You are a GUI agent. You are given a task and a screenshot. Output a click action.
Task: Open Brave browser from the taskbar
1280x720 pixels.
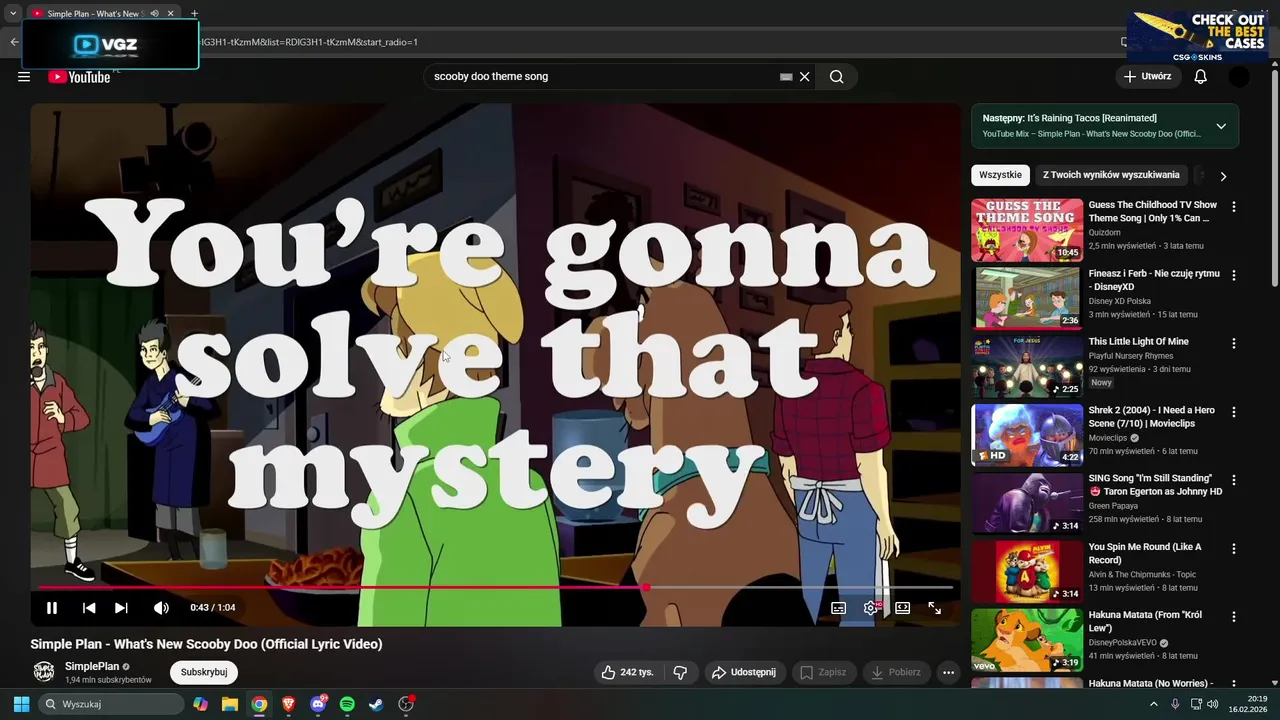tap(289, 704)
